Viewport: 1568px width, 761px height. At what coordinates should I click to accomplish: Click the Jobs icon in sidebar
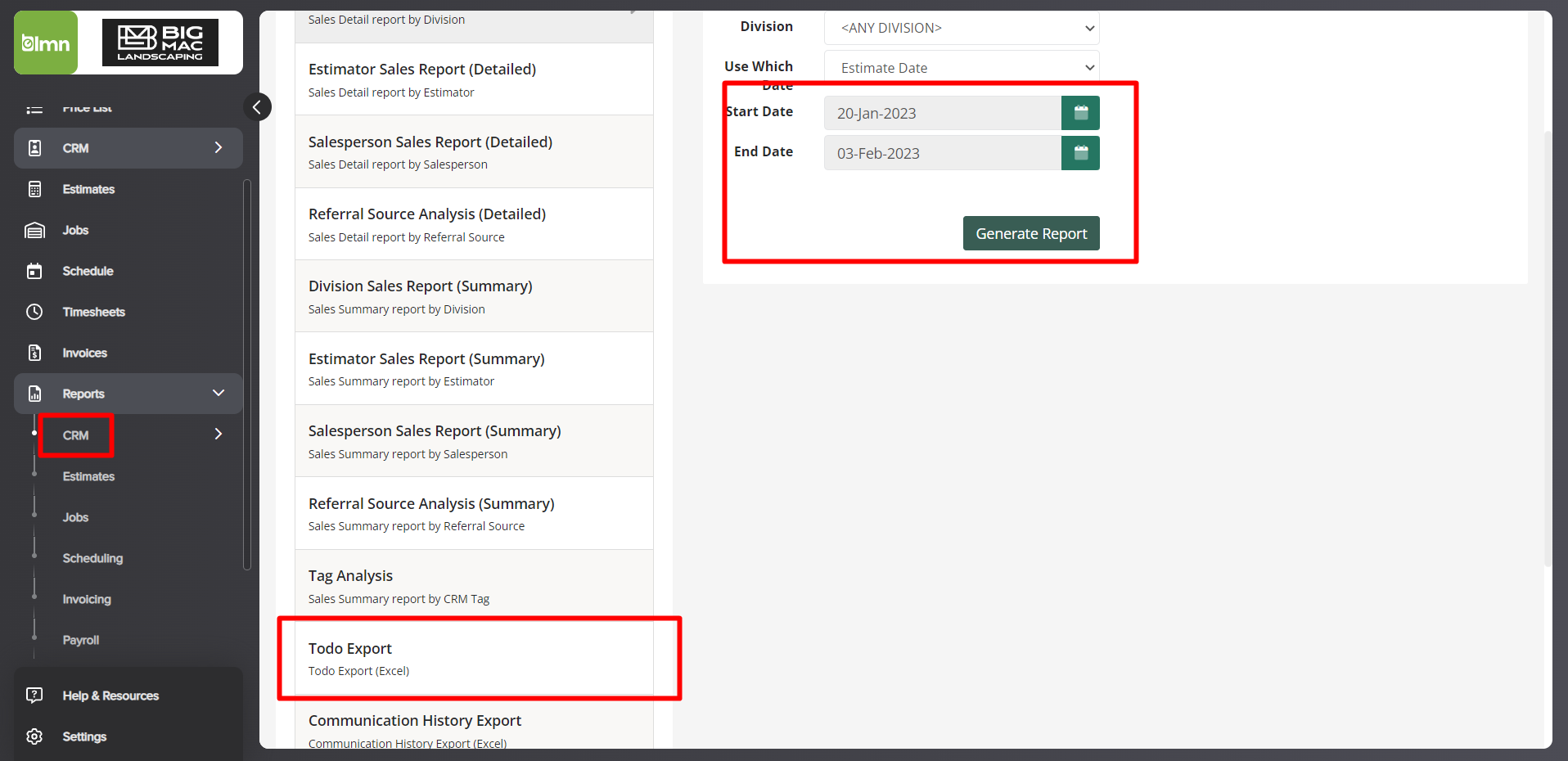(34, 230)
